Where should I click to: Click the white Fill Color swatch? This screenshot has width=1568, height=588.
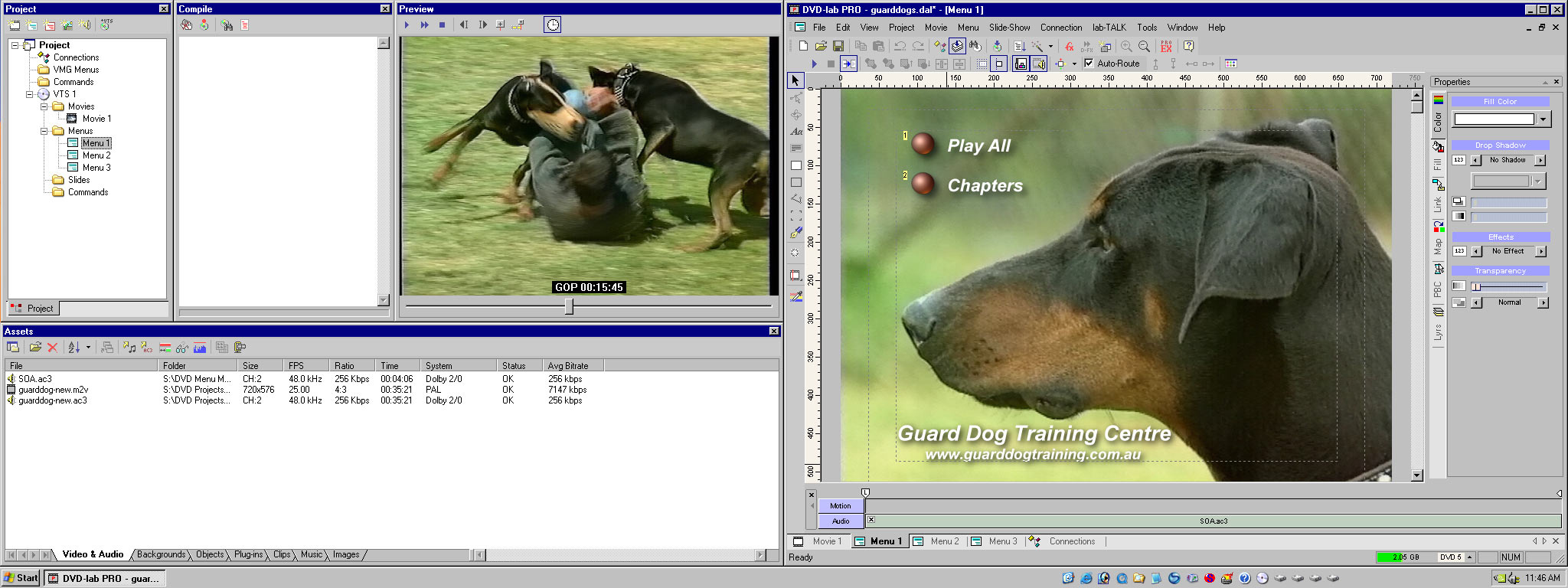(1494, 119)
